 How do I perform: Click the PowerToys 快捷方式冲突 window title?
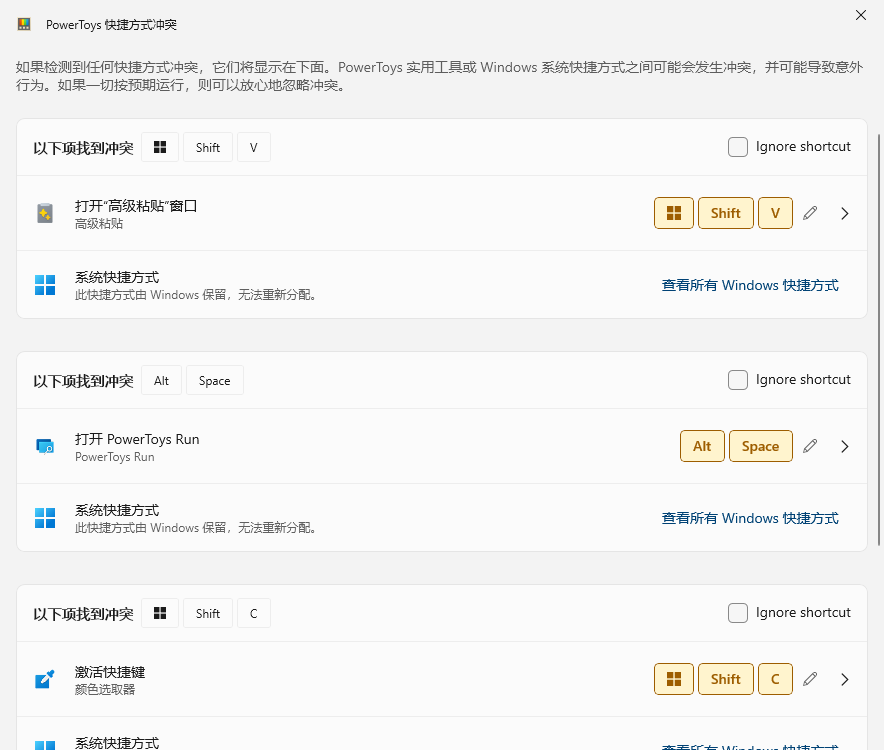pyautogui.click(x=112, y=25)
